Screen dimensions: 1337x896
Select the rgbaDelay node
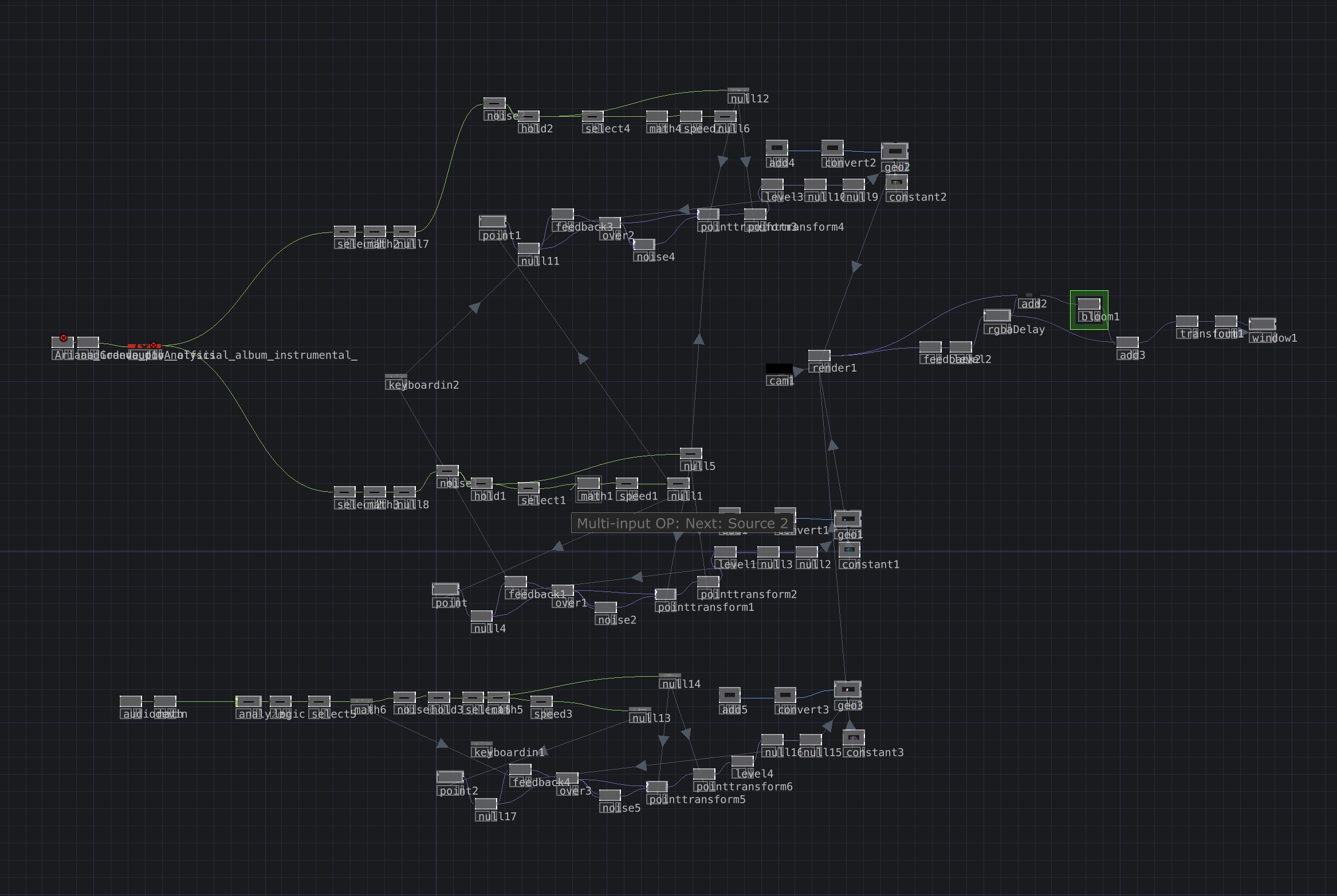click(x=997, y=316)
